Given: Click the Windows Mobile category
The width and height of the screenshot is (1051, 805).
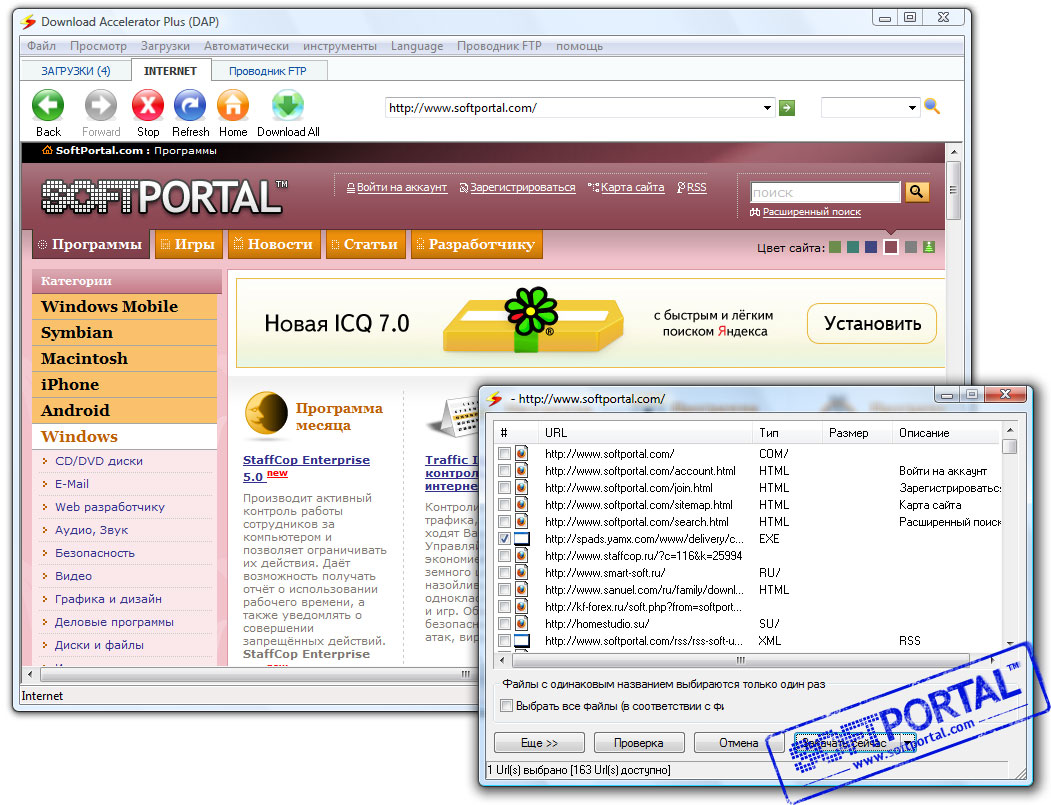Looking at the screenshot, I should 125,306.
